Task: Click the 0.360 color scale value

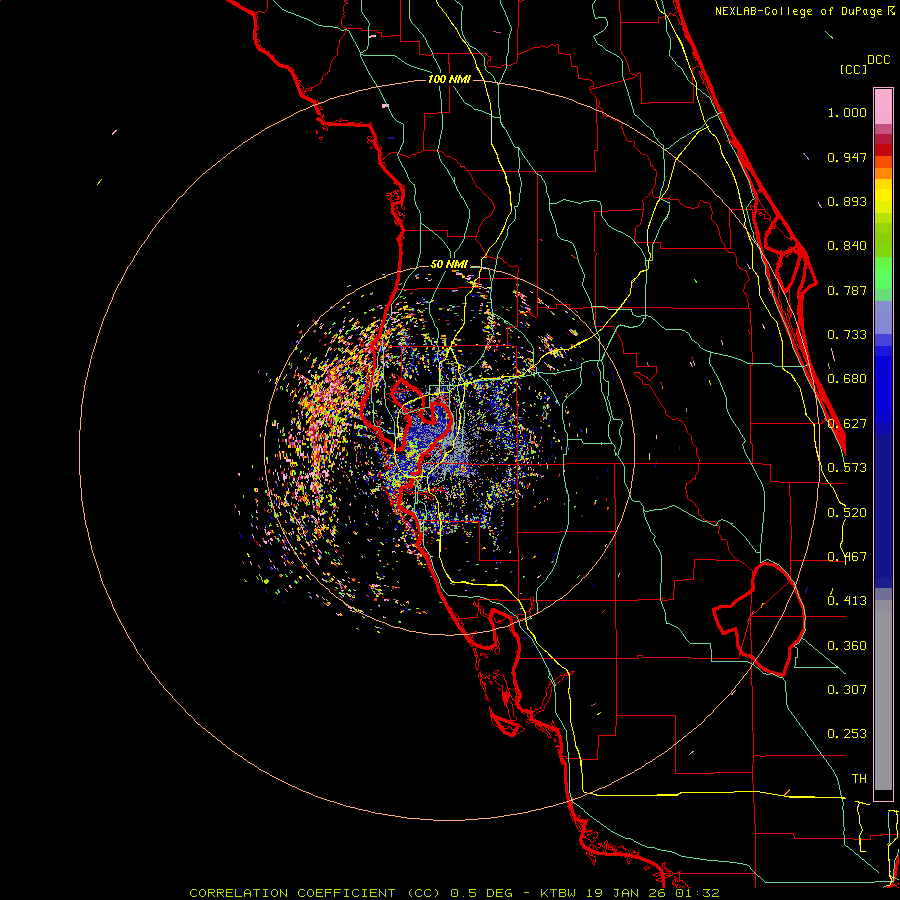Action: click(847, 646)
